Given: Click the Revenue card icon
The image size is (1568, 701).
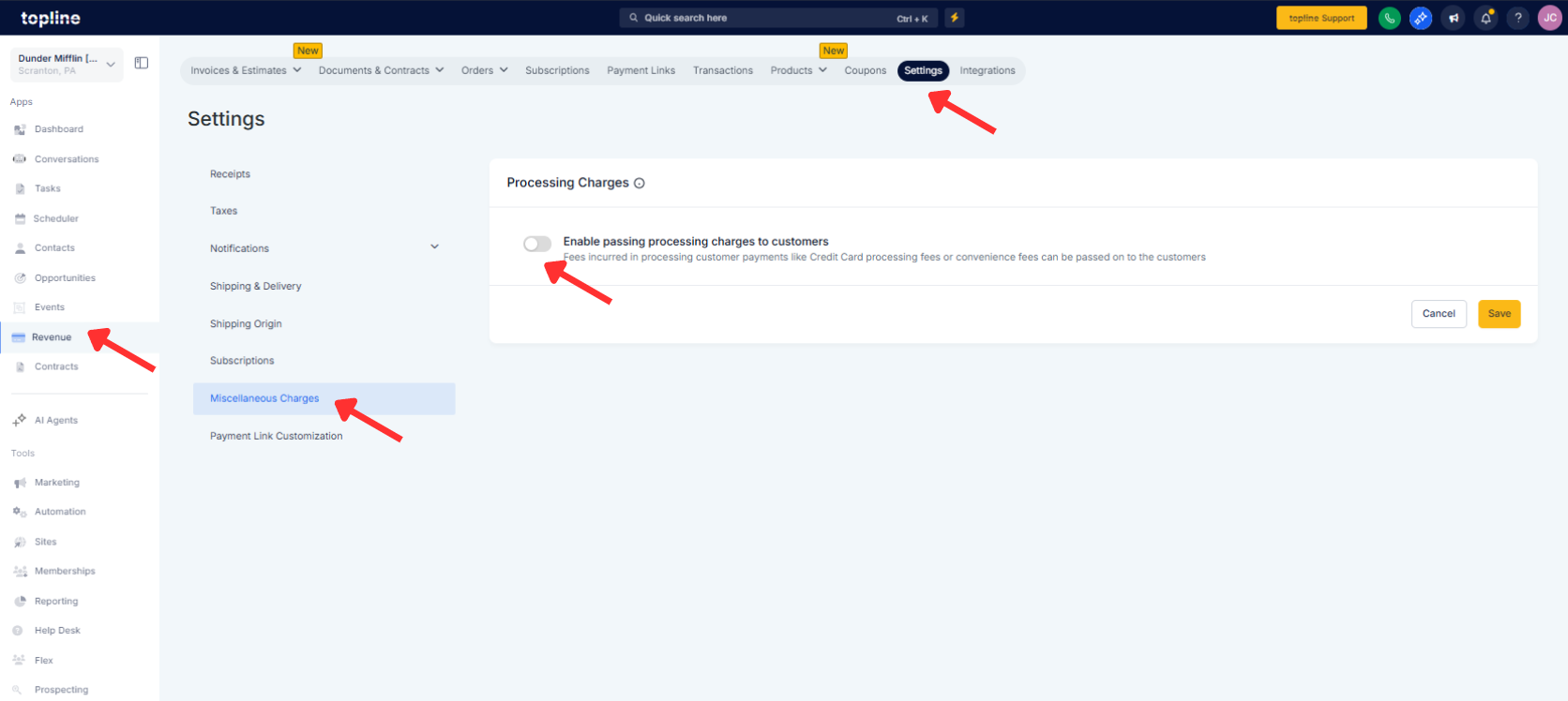Looking at the screenshot, I should click(19, 337).
